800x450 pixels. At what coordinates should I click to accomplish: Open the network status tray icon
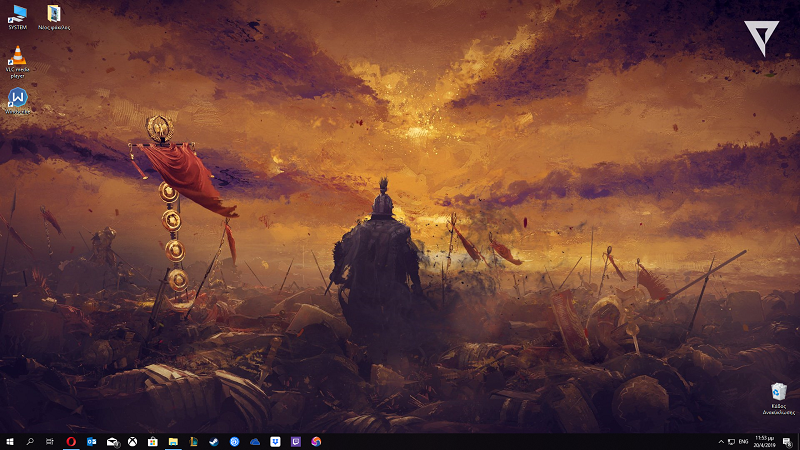[x=732, y=442]
